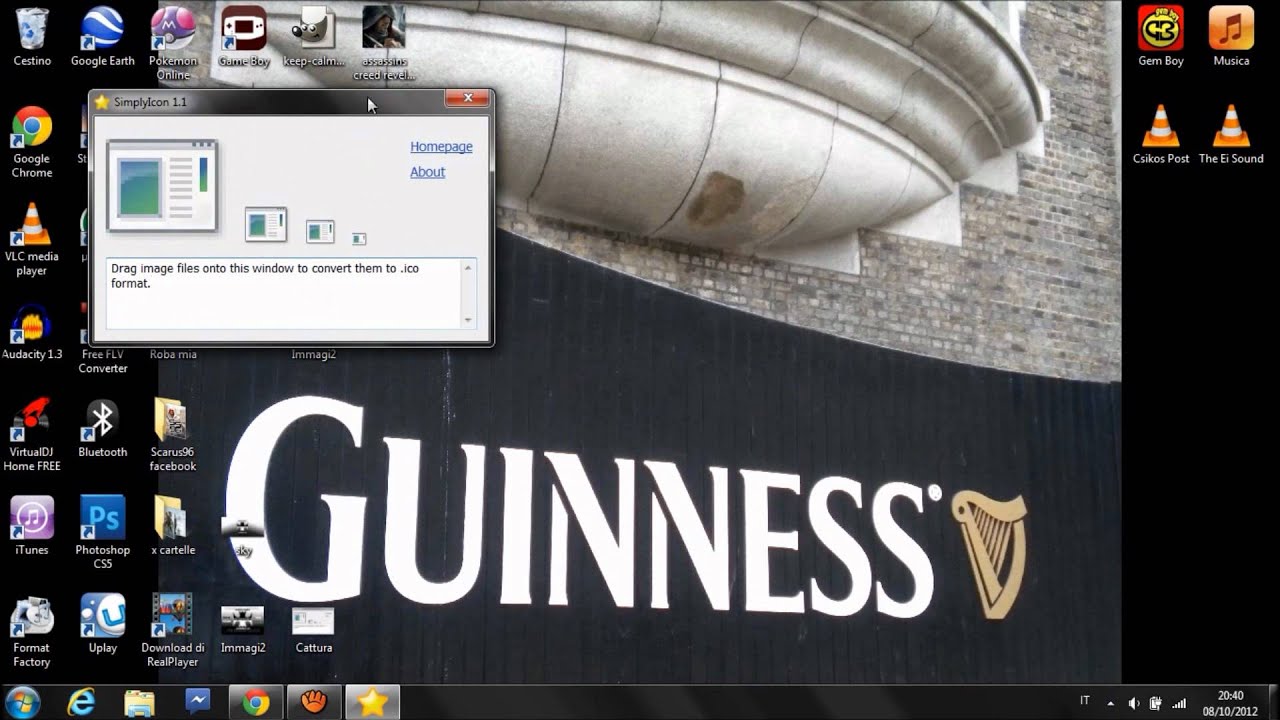Launch Internet Explorer from the taskbar

click(x=82, y=703)
